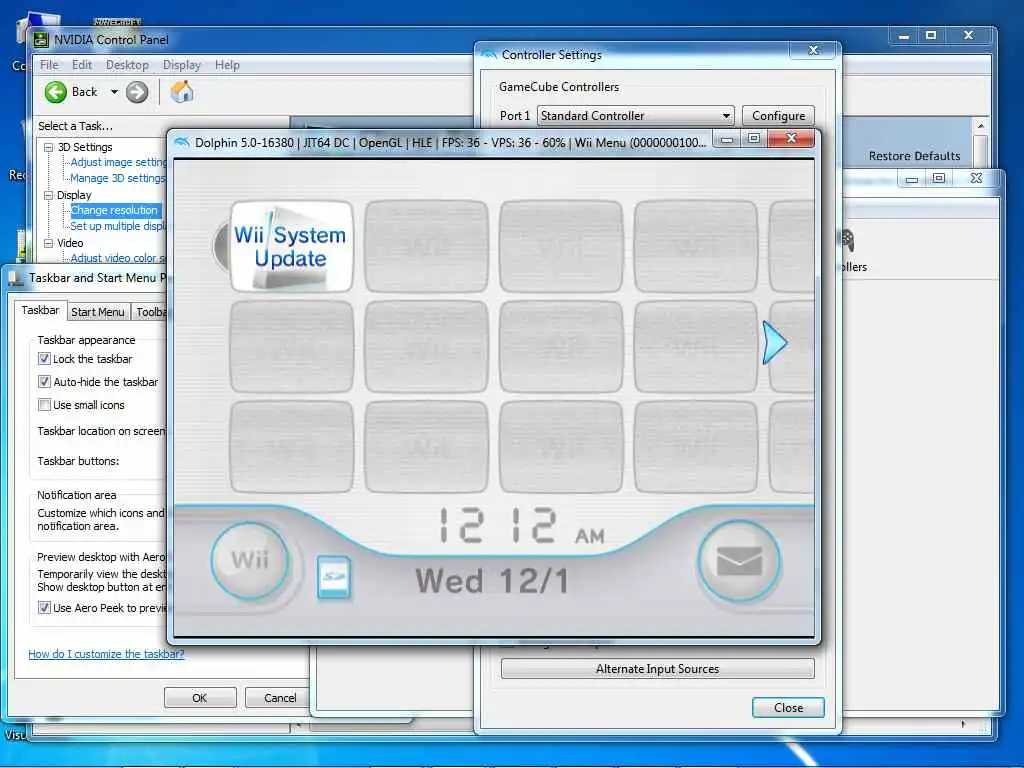Switch to the Start Menu tab
This screenshot has height=768, width=1024.
click(x=98, y=312)
